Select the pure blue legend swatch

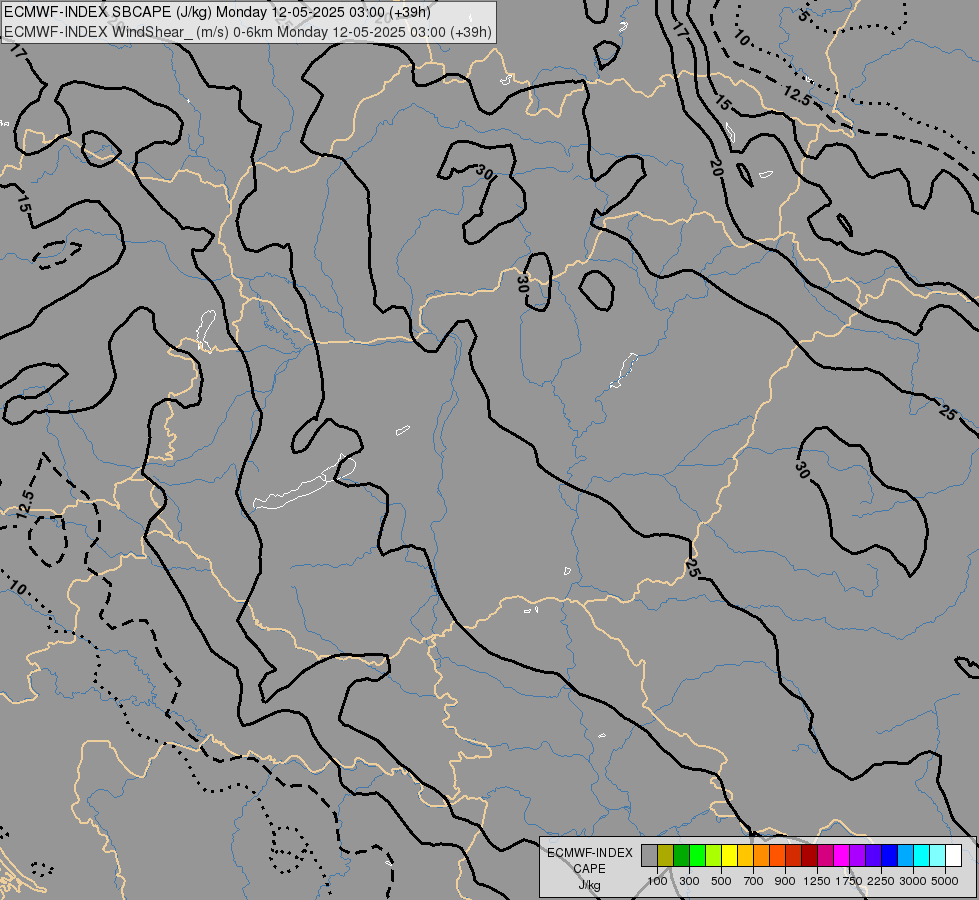point(890,855)
